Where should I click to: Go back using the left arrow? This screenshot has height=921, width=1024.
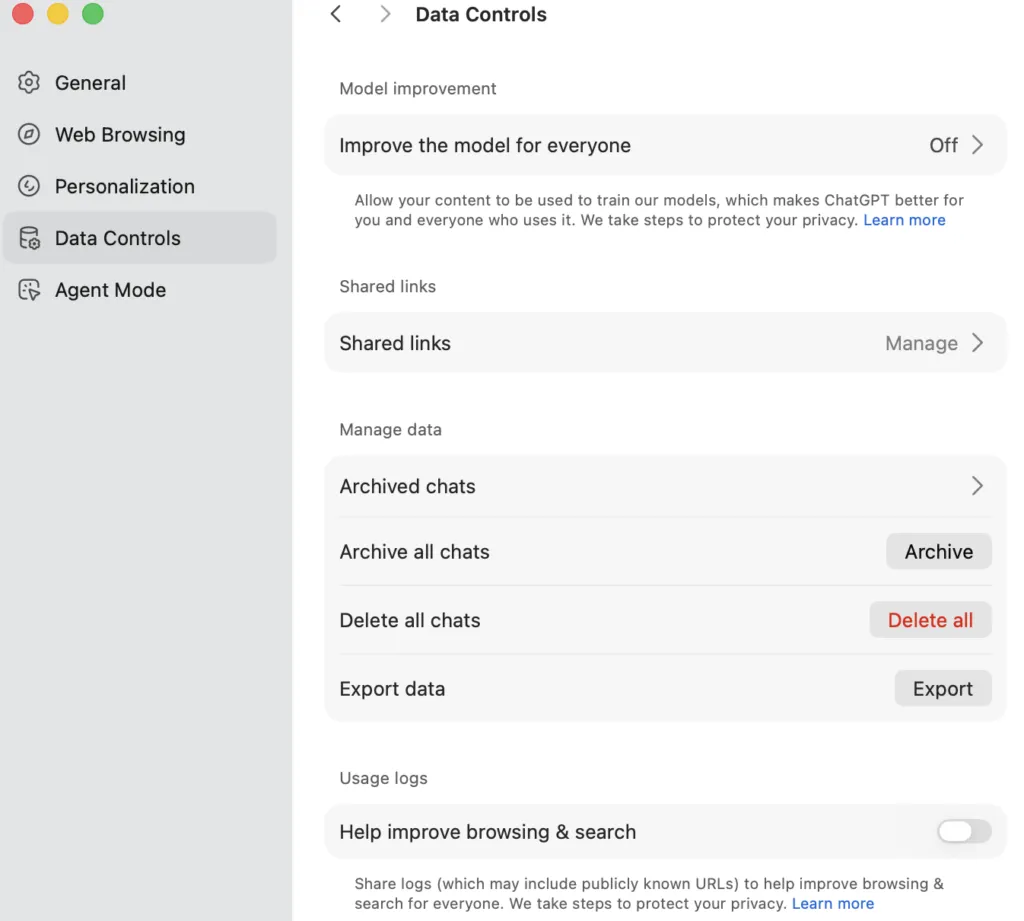(x=336, y=14)
